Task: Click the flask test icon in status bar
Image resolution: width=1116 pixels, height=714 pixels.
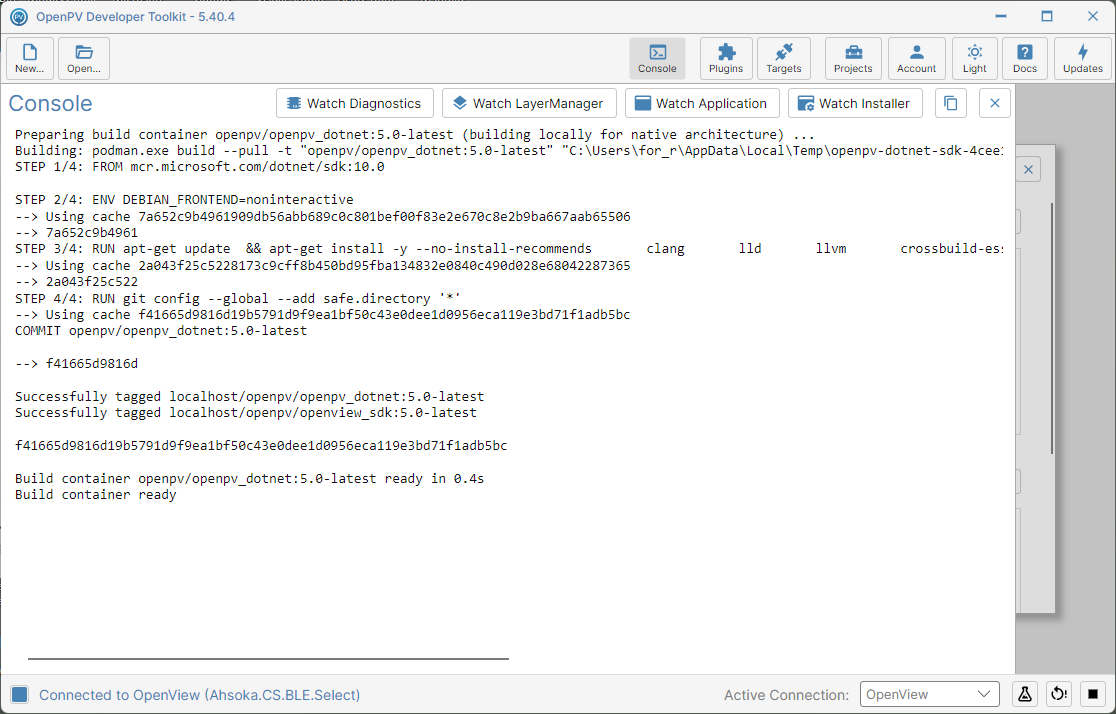Action: [x=1025, y=694]
